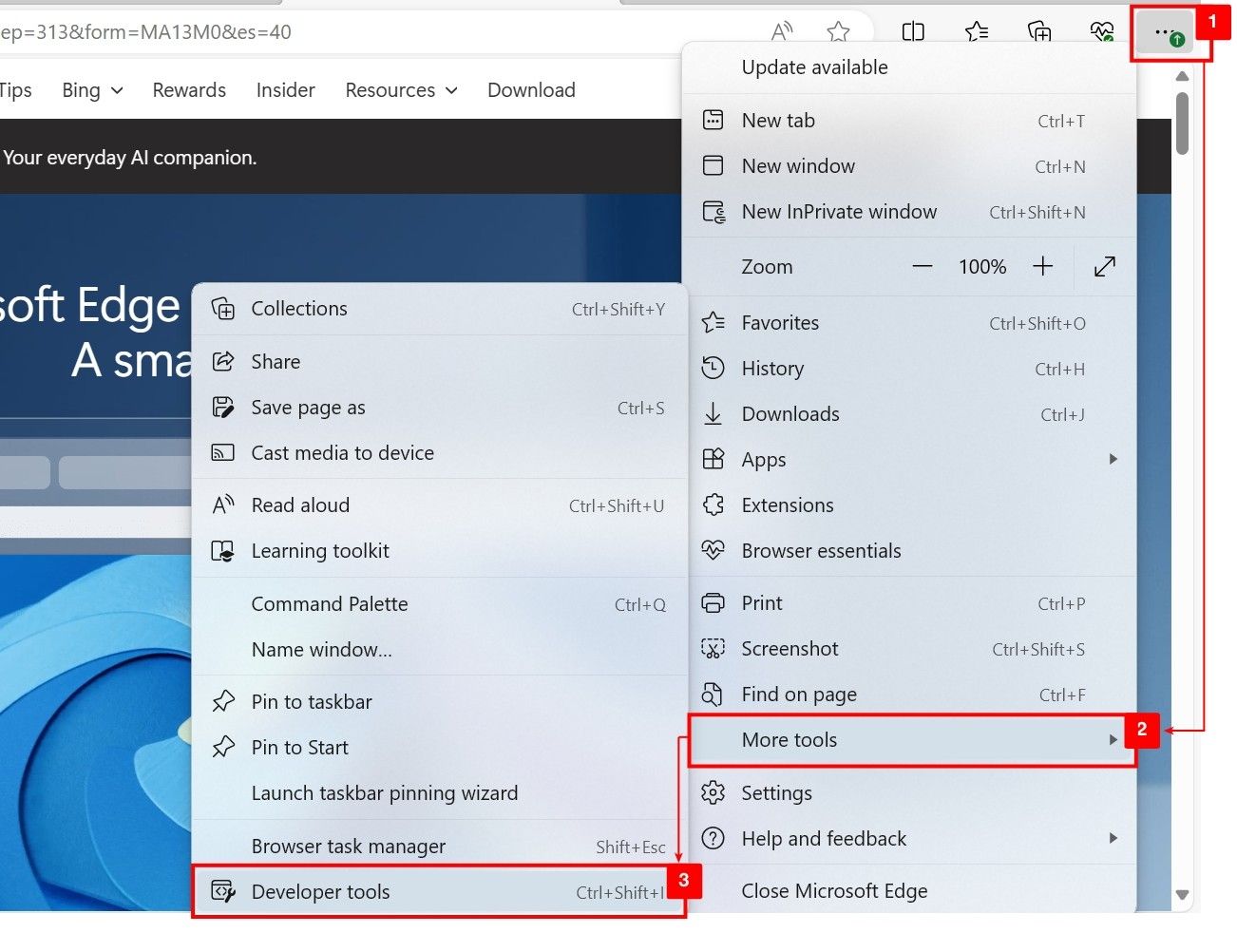The image size is (1237, 952).
Task: Open Collections toolbar icon
Action: point(1040,32)
